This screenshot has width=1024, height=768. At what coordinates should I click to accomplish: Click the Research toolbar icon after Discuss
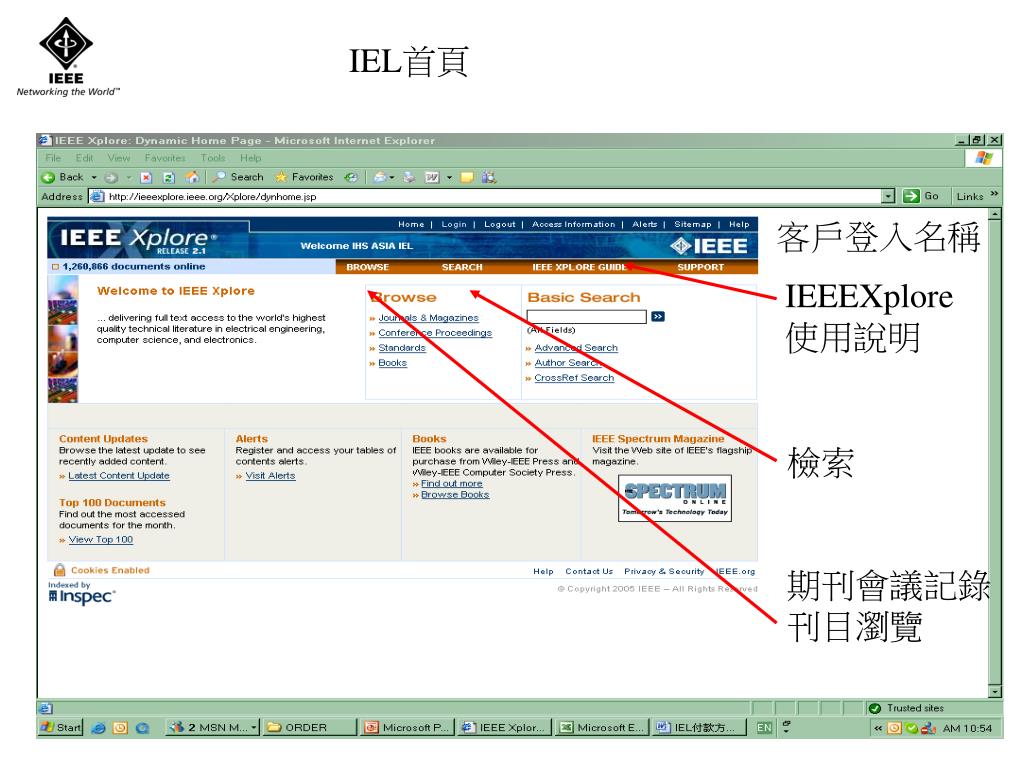click(489, 177)
